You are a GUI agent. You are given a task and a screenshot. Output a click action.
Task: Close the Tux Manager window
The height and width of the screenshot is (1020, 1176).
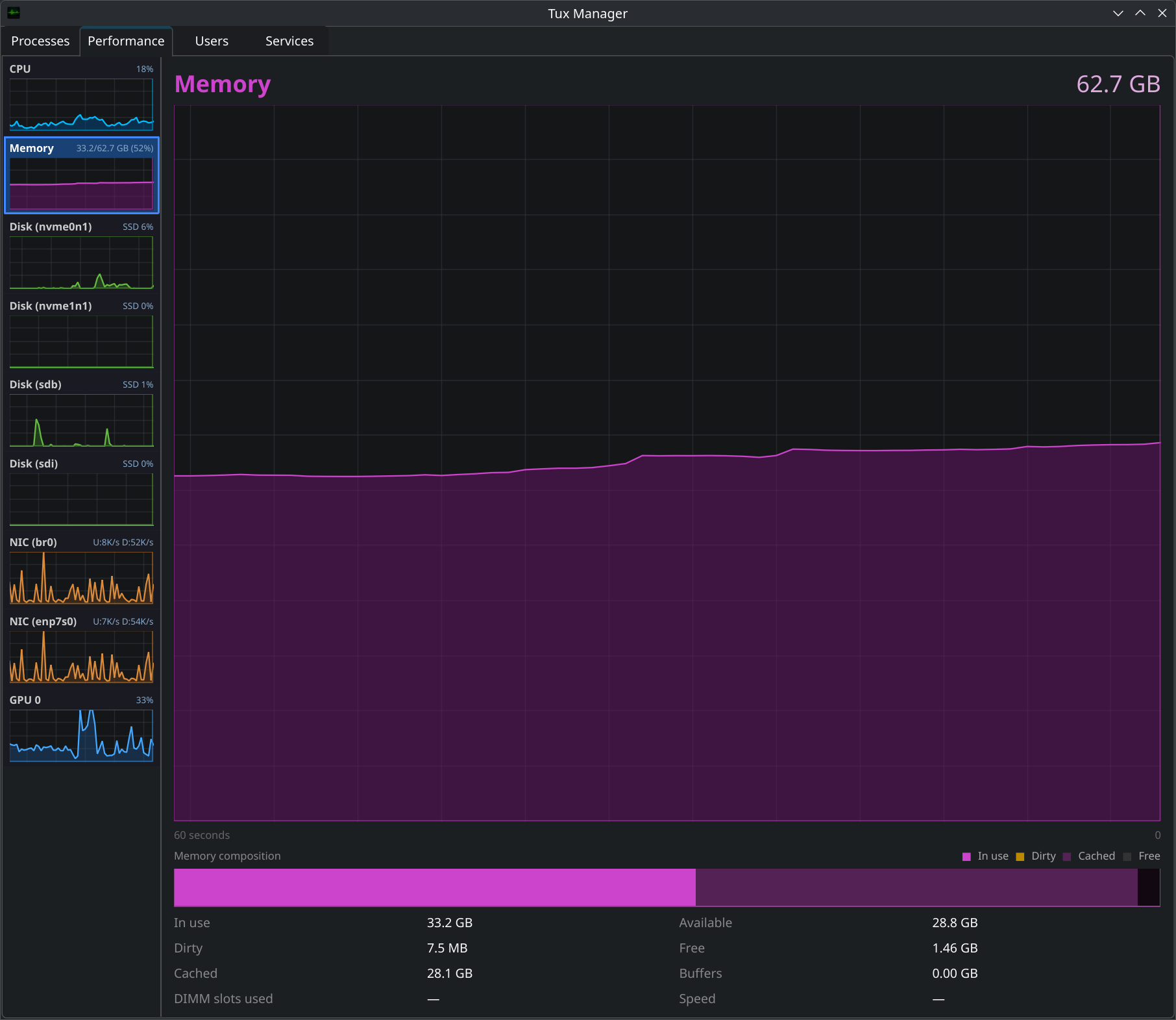(x=1162, y=13)
